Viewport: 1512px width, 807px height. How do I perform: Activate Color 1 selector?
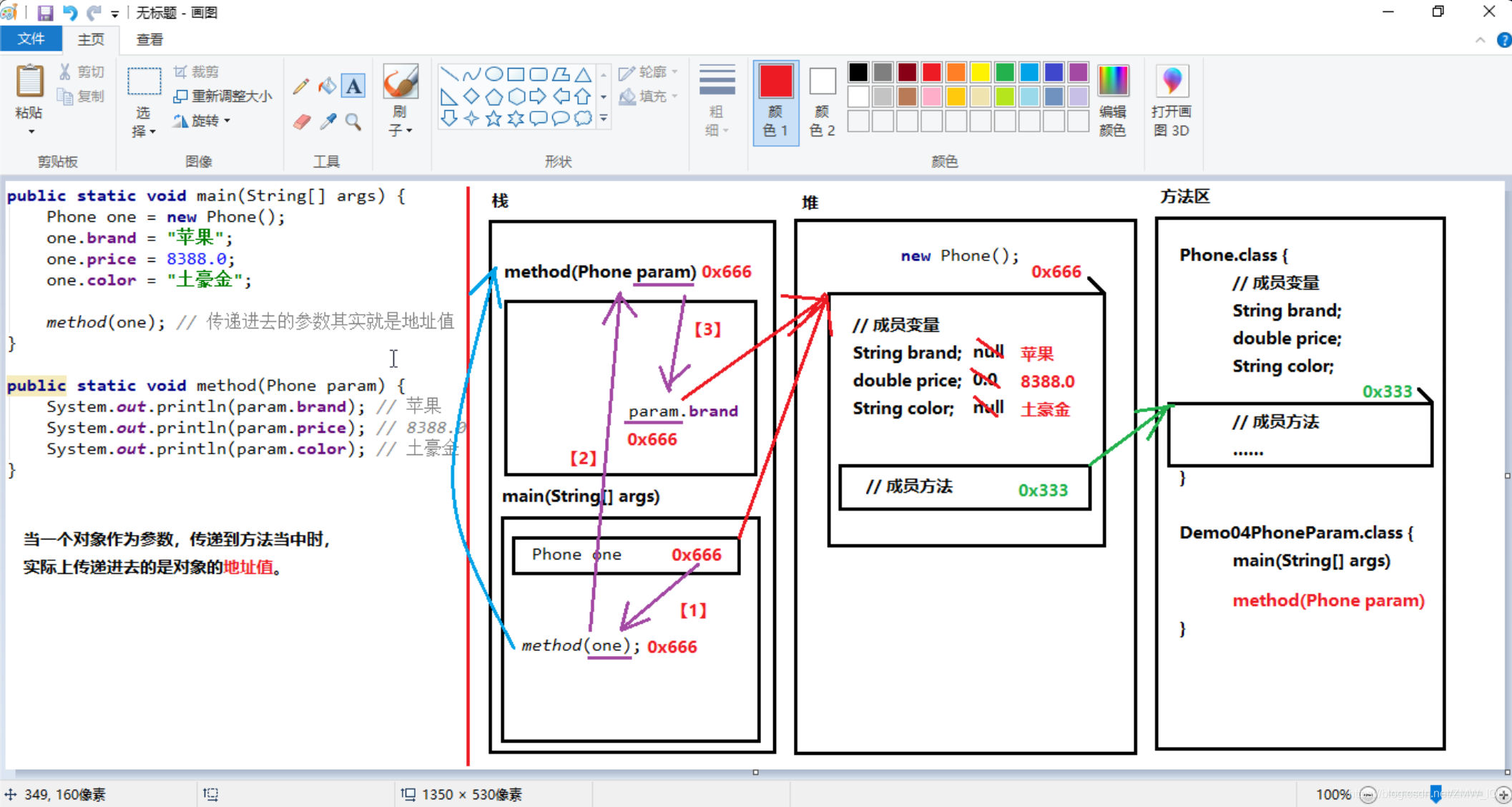pos(776,102)
